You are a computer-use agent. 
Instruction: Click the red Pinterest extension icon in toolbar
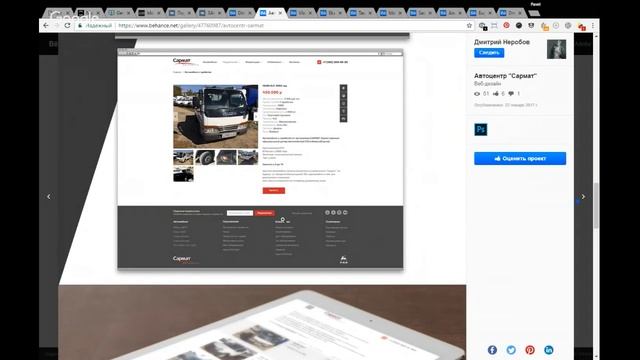coord(507,25)
